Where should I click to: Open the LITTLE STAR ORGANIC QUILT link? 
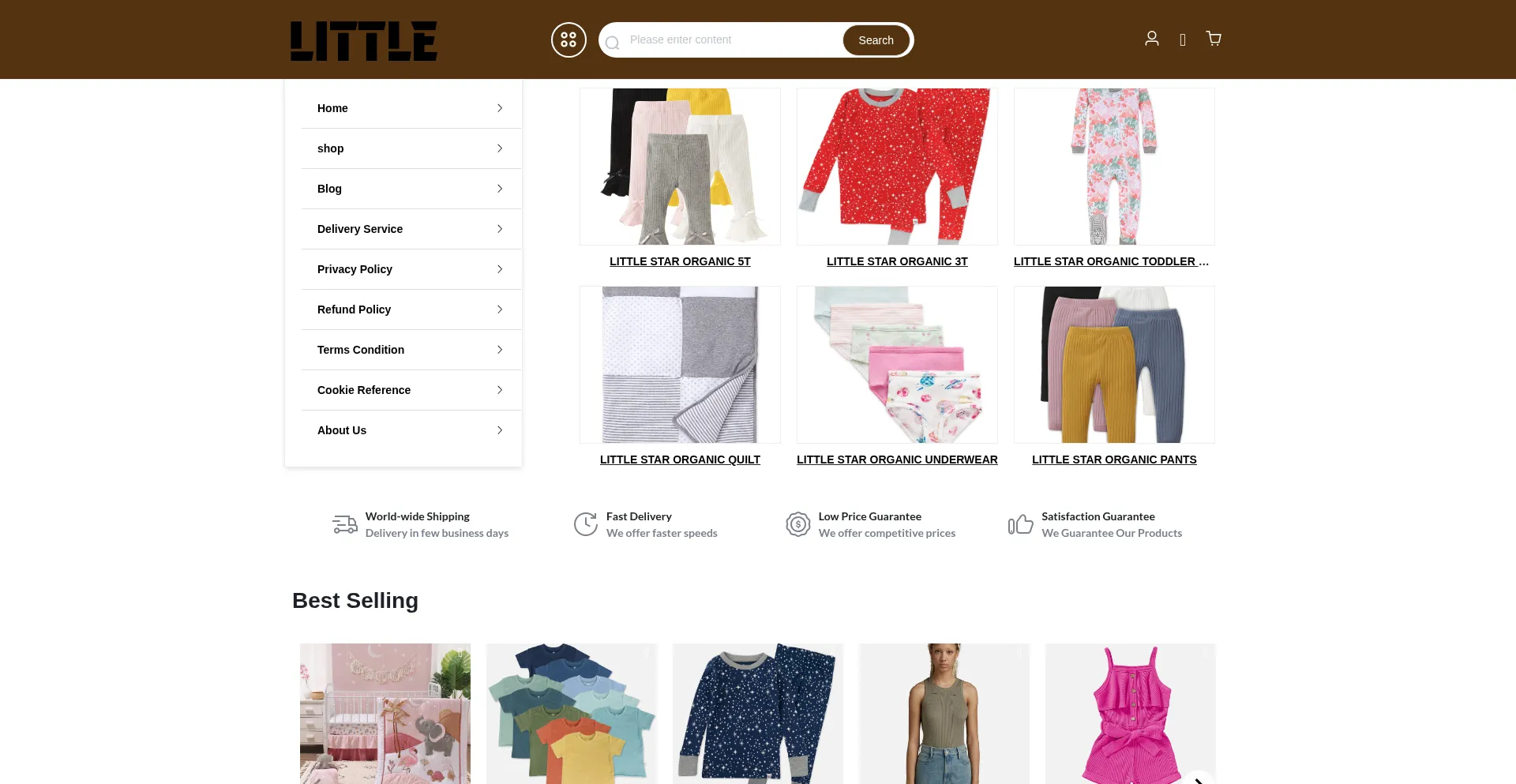[680, 460]
